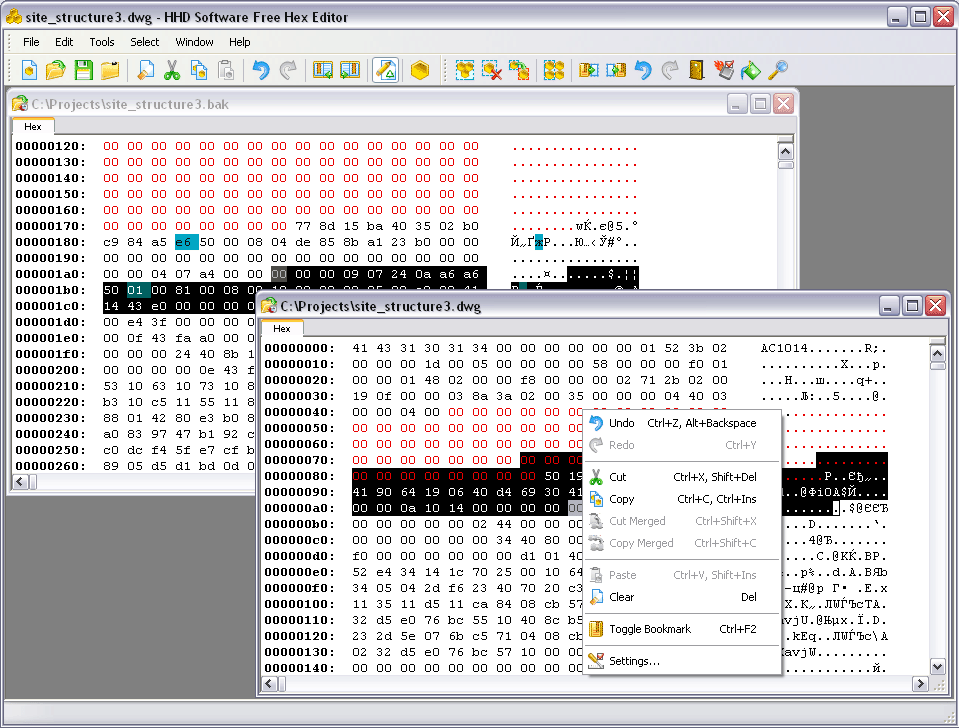Click the previous bookmark book icon
Viewport: 959px width, 728px height.
pyautogui.click(x=322, y=70)
